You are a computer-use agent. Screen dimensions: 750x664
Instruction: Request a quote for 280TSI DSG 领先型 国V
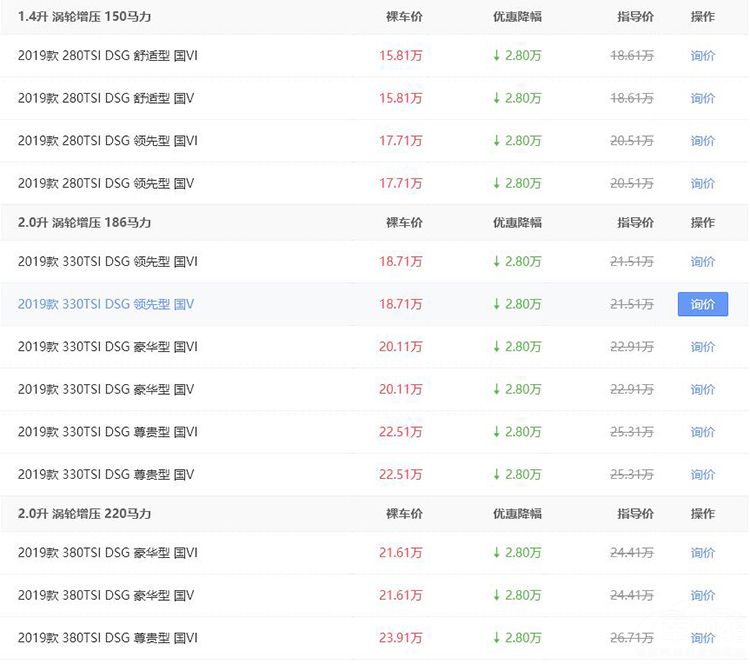pyautogui.click(x=702, y=183)
